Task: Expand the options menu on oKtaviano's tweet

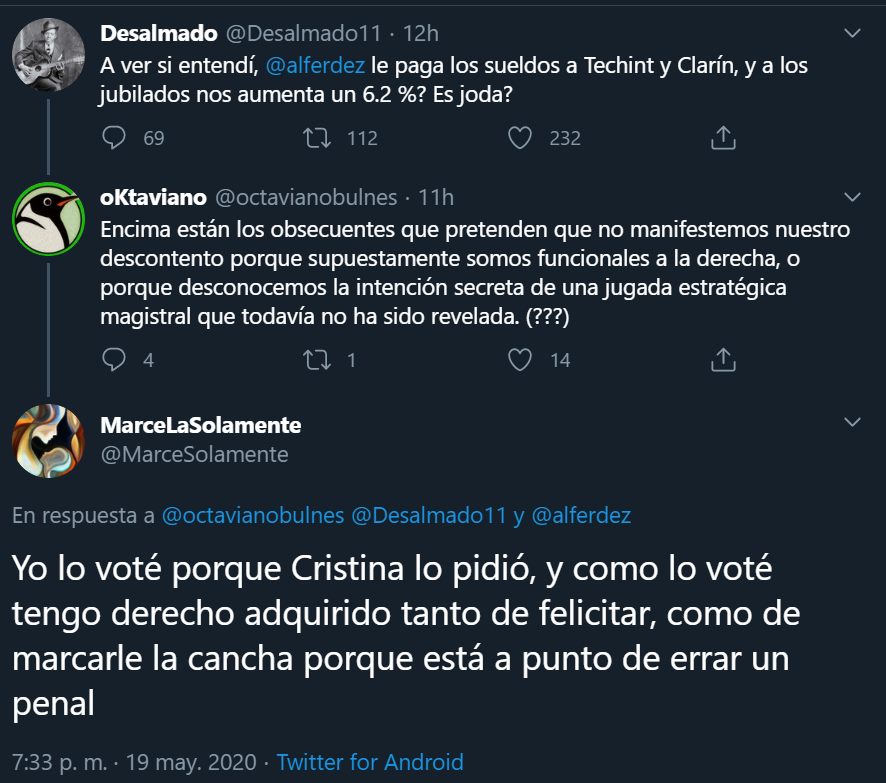Action: [x=852, y=196]
